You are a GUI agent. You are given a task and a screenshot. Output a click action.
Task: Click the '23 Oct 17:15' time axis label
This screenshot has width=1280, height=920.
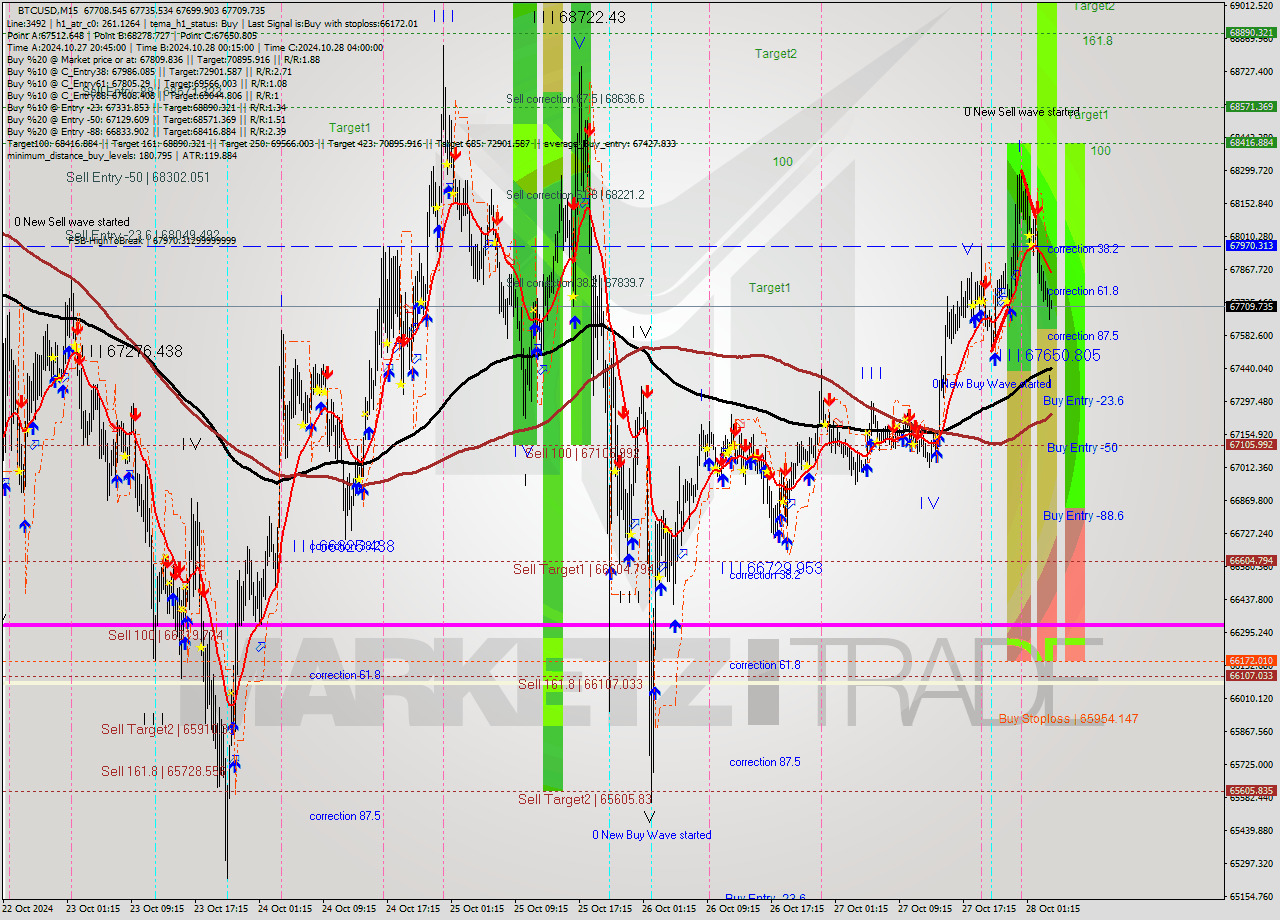(223, 909)
